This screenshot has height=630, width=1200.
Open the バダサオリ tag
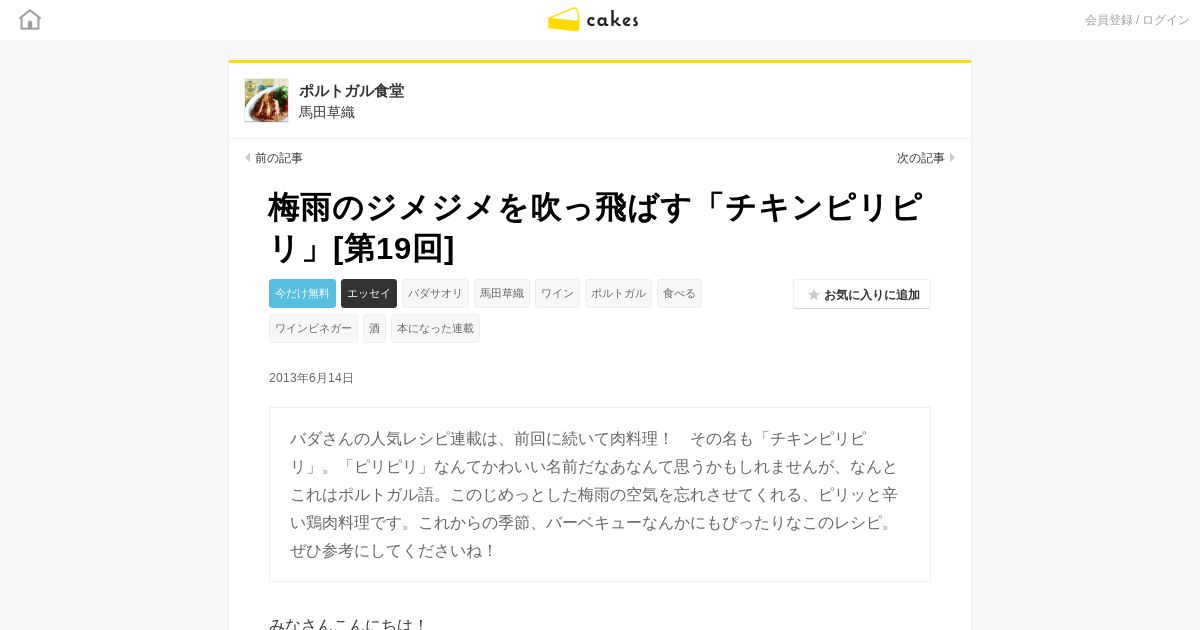(435, 293)
